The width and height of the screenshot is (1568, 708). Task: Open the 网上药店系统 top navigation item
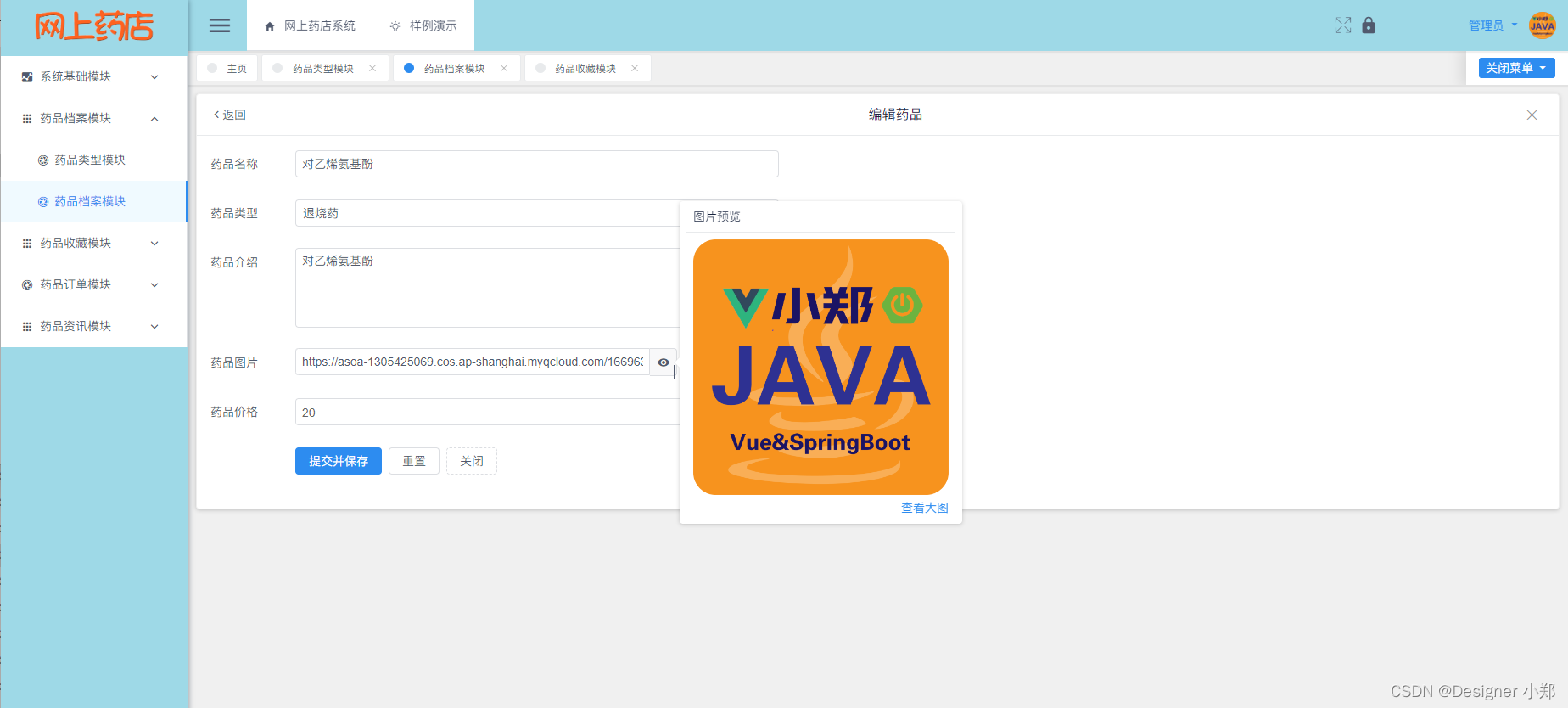(x=311, y=25)
